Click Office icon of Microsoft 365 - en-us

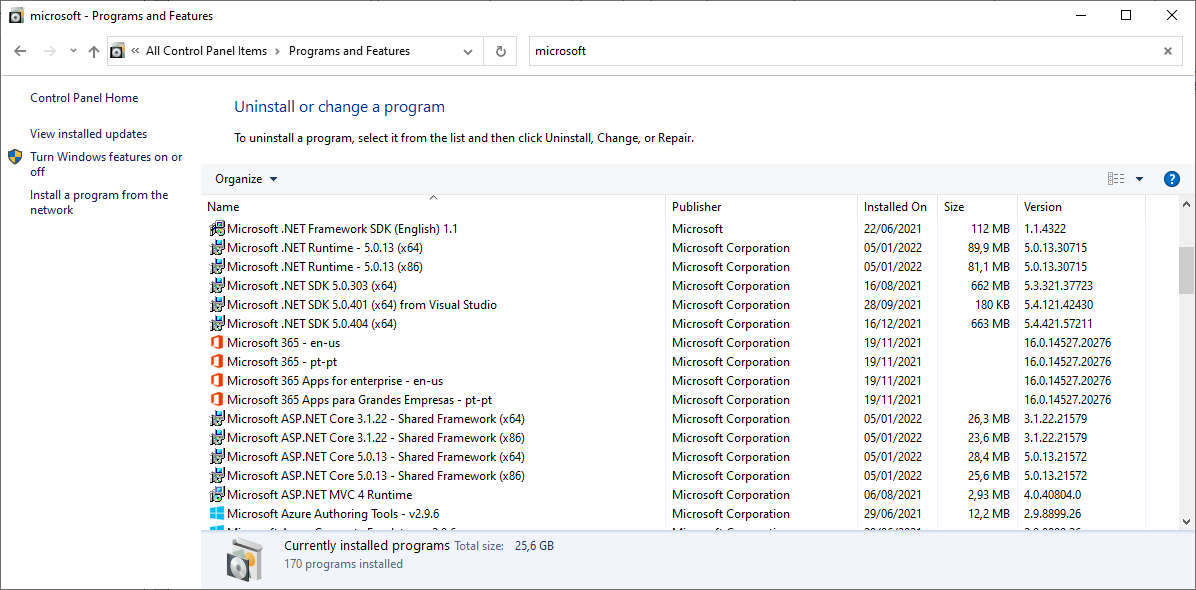[217, 342]
